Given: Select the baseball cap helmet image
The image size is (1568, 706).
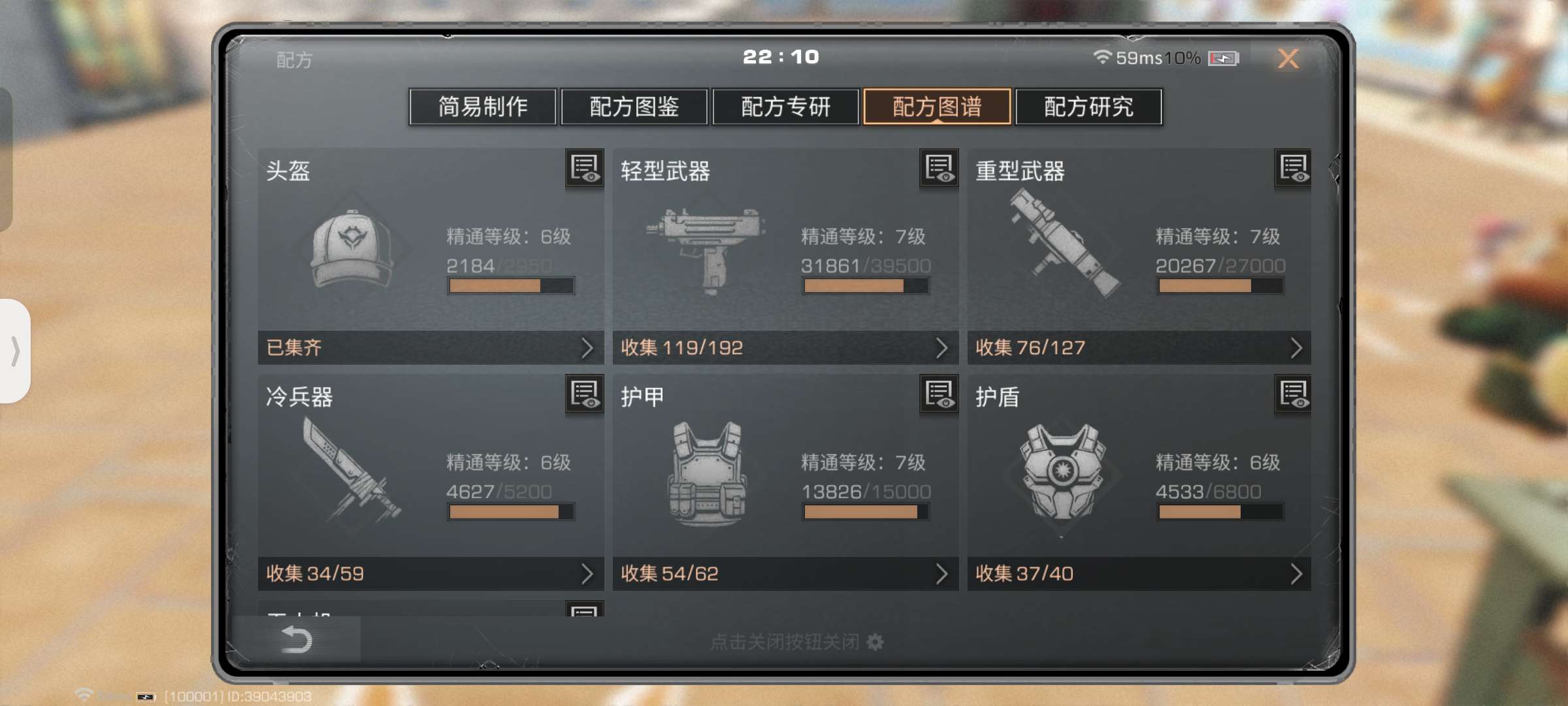Looking at the screenshot, I should pyautogui.click(x=351, y=250).
